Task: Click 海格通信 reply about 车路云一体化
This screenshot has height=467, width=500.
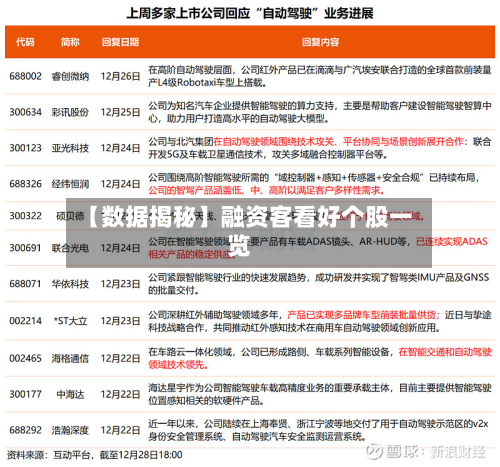Action: pos(320,358)
